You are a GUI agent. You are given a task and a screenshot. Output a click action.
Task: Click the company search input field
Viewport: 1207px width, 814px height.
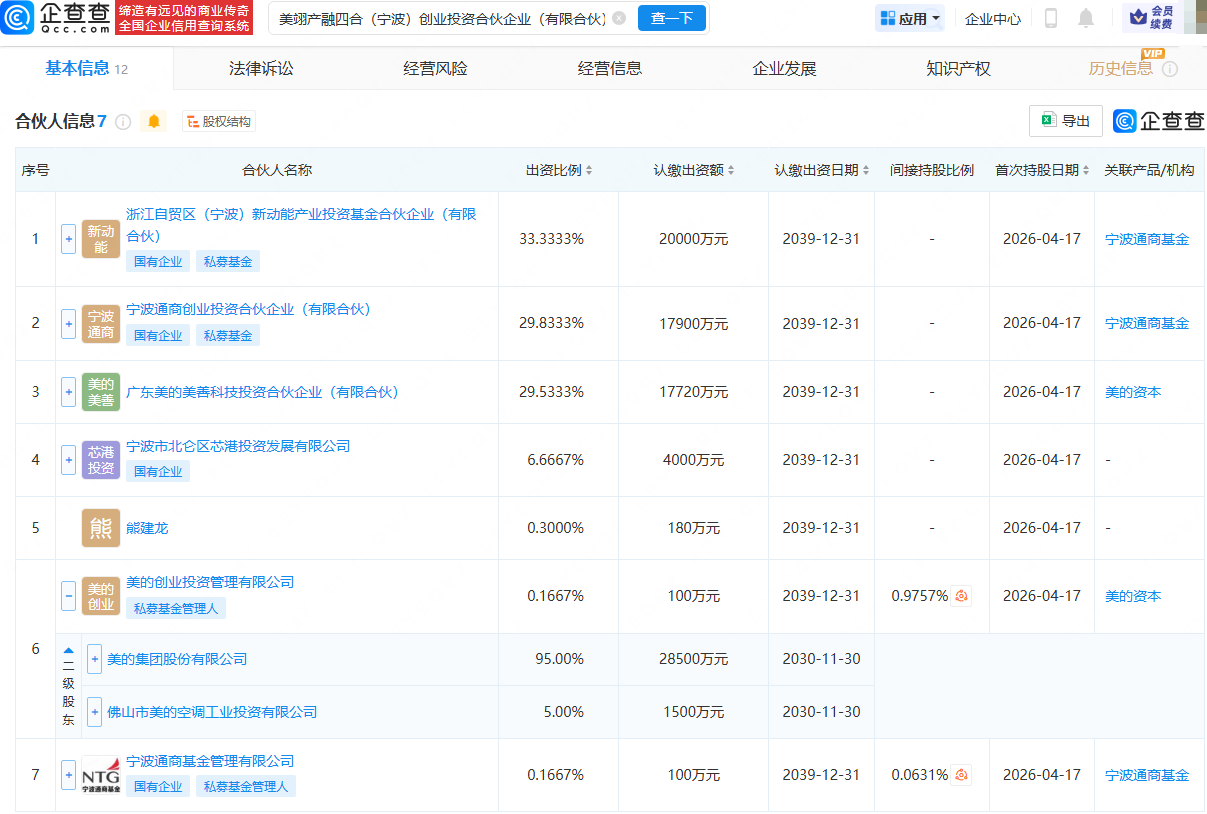[x=440, y=18]
